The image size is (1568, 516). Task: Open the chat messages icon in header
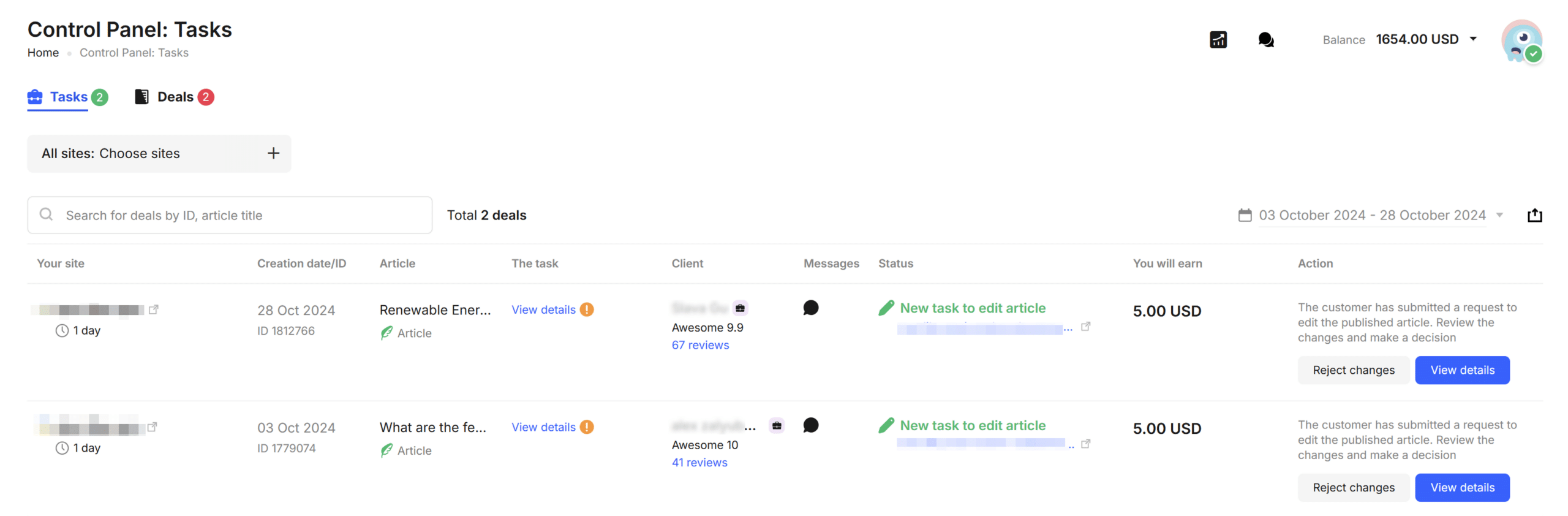click(x=1265, y=39)
